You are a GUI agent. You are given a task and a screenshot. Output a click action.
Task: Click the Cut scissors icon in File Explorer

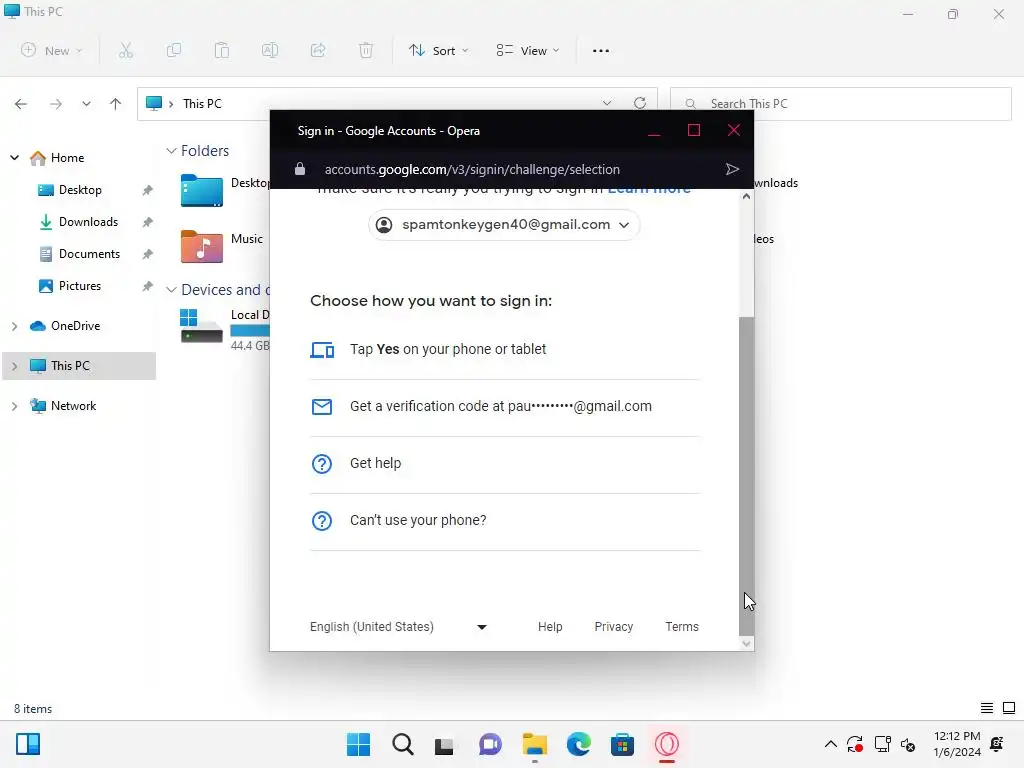(125, 50)
